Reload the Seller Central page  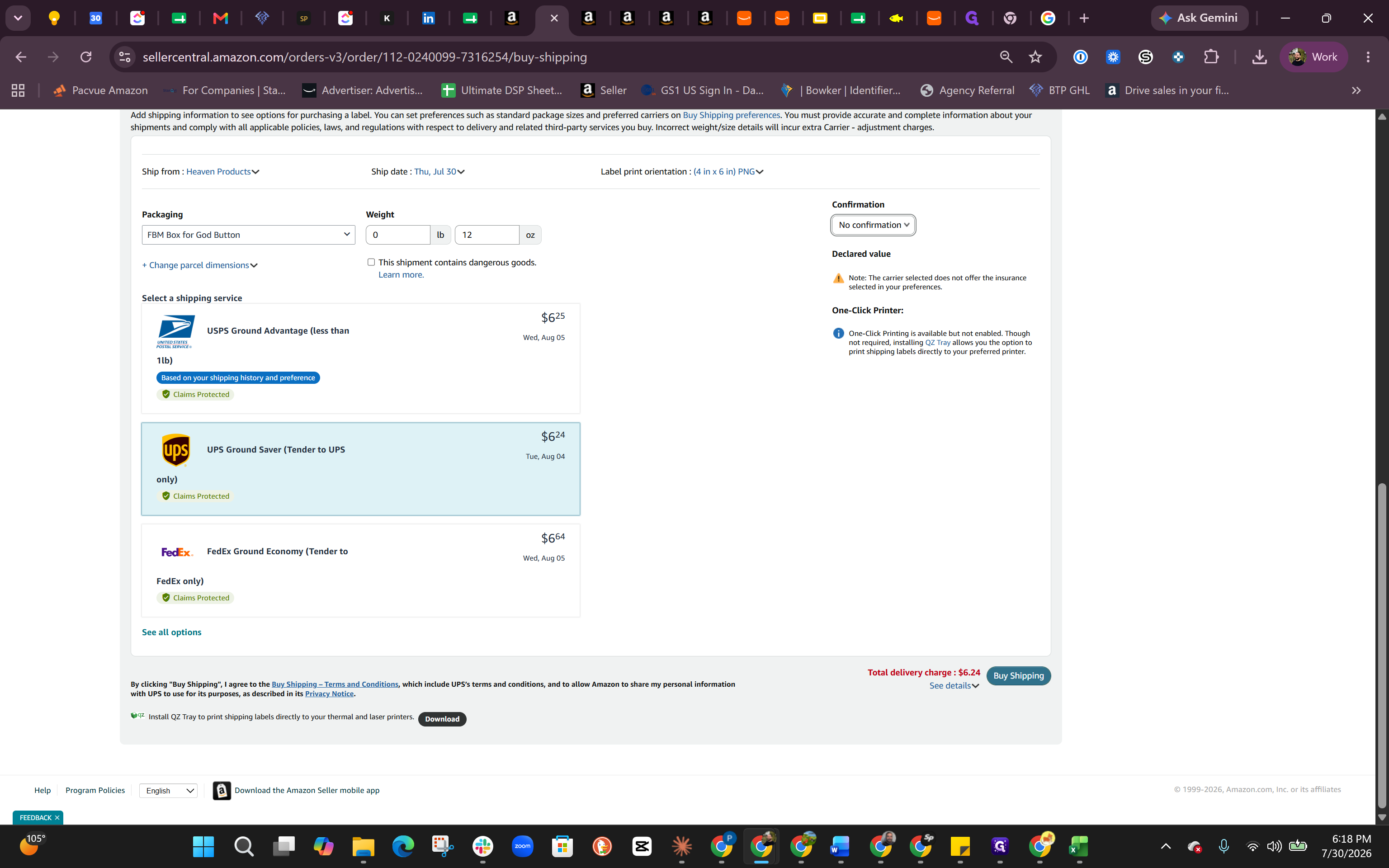click(x=86, y=57)
